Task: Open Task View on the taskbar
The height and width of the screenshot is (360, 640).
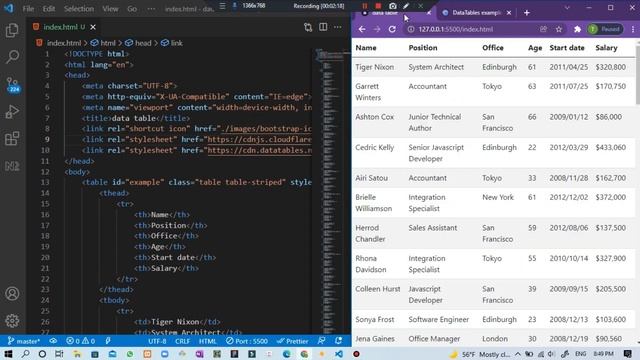Action: (59, 354)
